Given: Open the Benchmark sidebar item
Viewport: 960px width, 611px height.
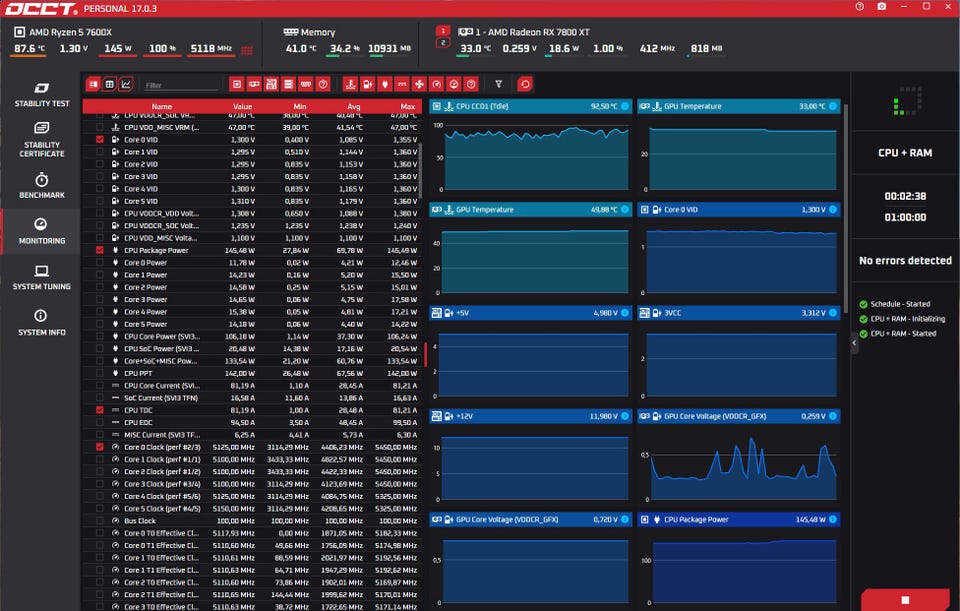Looking at the screenshot, I should click(41, 185).
